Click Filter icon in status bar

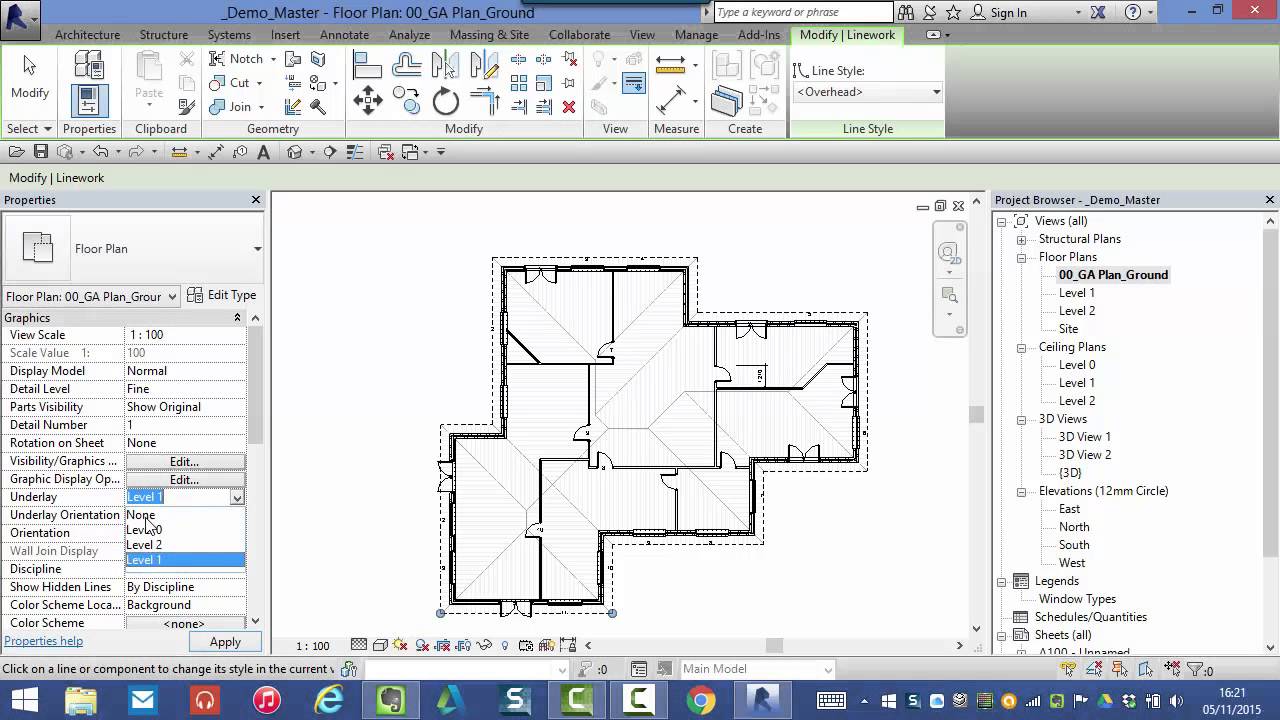pyautogui.click(x=1195, y=670)
